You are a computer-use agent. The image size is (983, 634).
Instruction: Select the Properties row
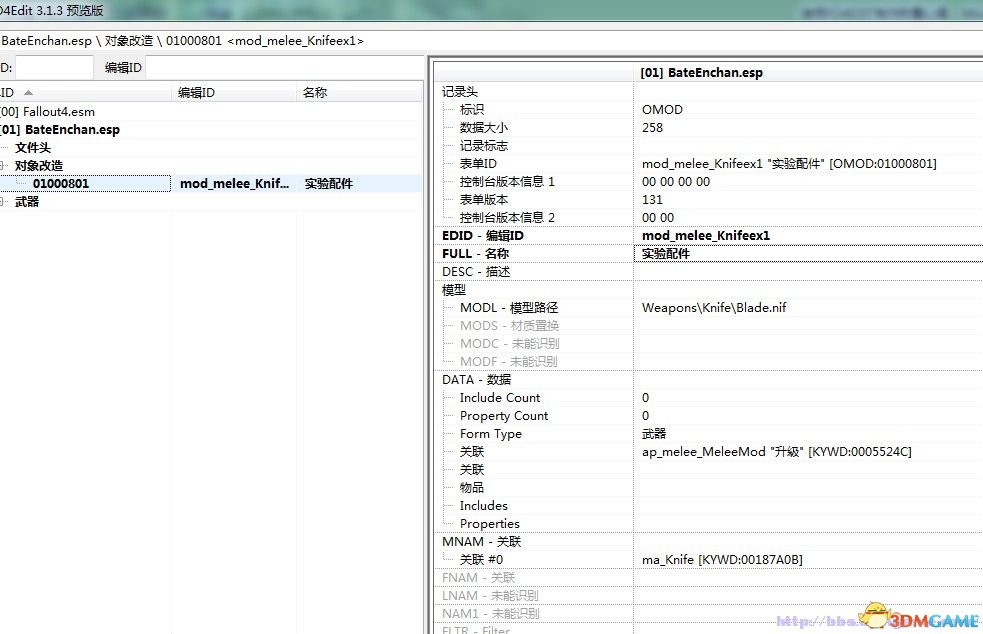coord(490,524)
